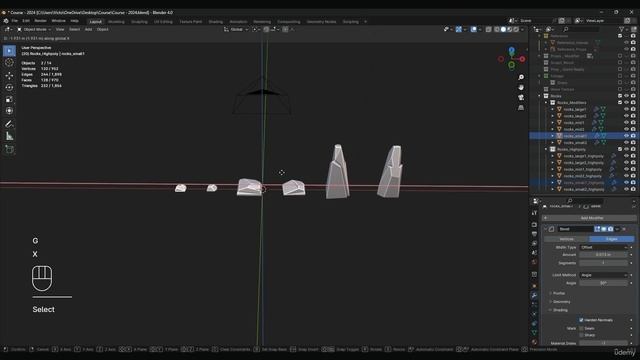Collapse the Shading subpanel
This screenshot has width=640, height=360.
pos(559,310)
